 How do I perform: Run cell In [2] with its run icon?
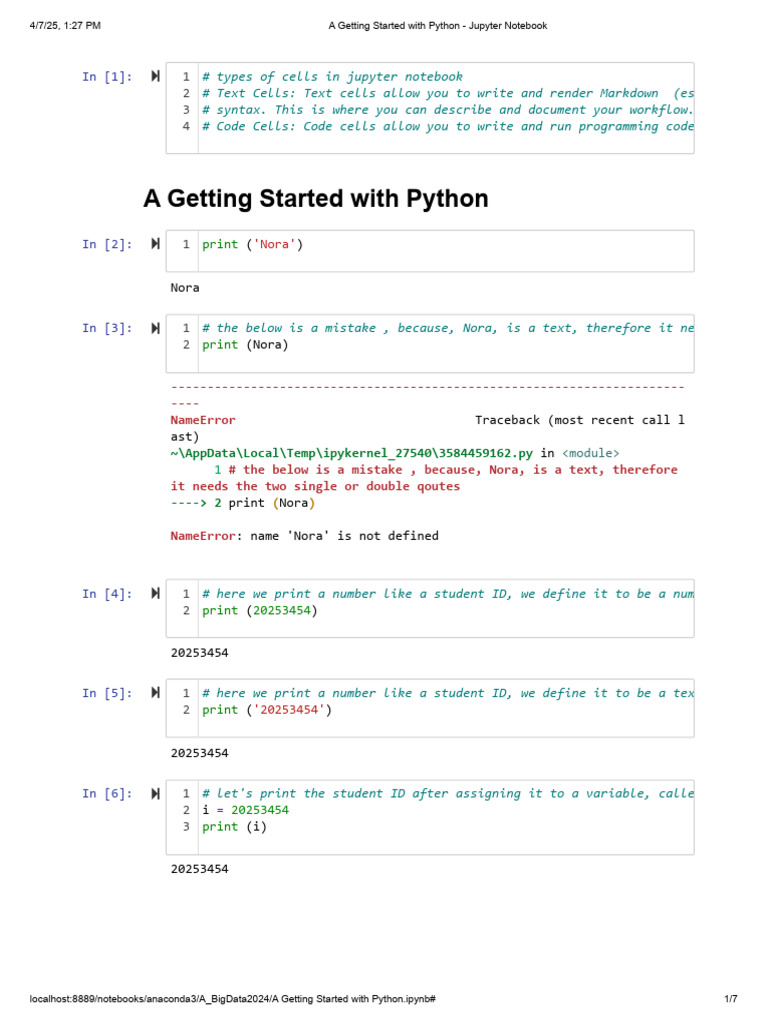pos(155,244)
